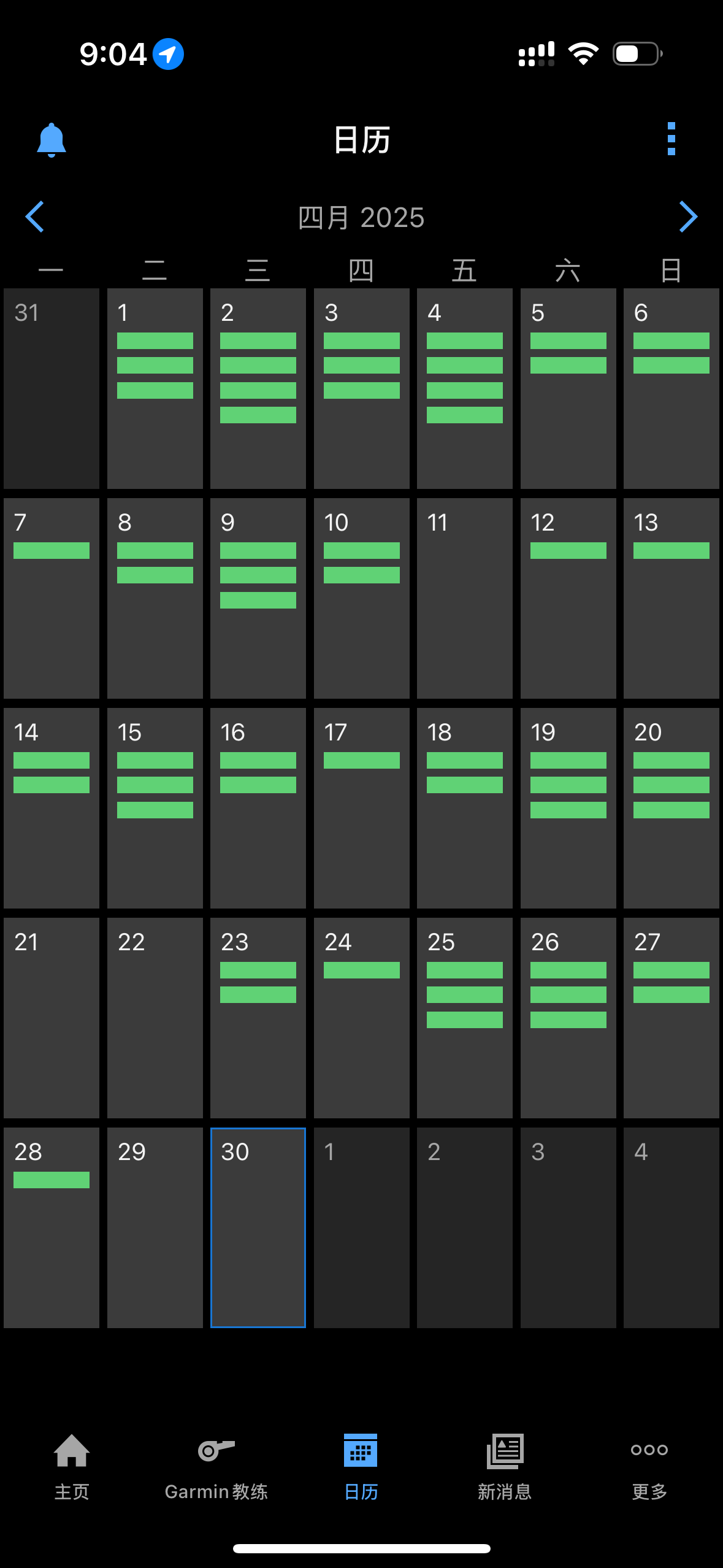Open April 25 day cell

point(465,1018)
